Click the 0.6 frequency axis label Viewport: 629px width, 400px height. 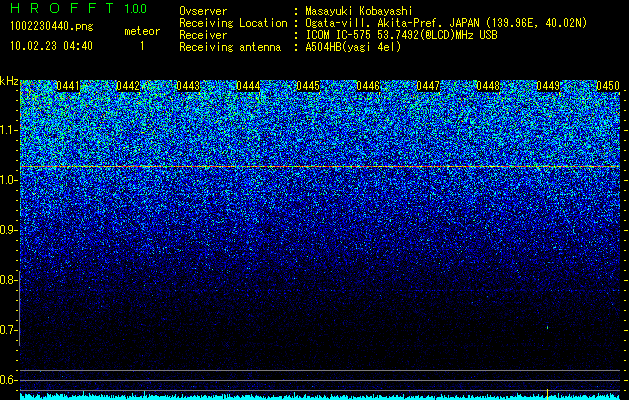(7, 380)
